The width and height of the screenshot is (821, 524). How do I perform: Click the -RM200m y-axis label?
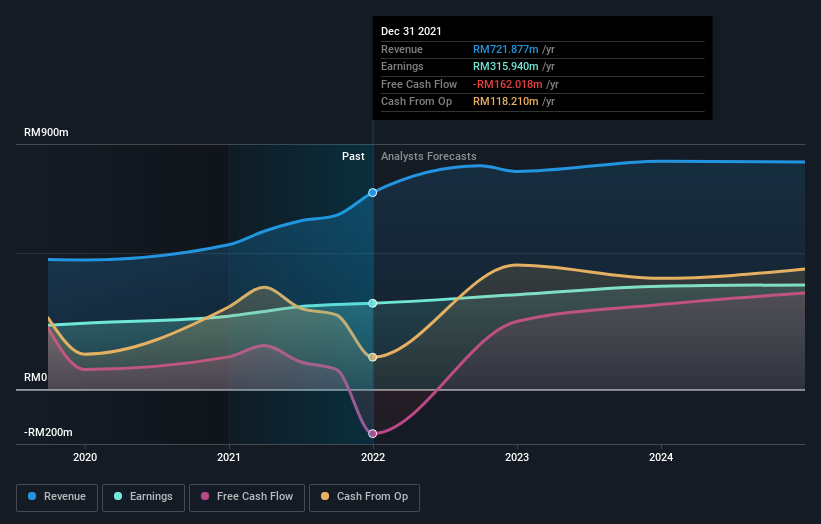click(x=48, y=432)
